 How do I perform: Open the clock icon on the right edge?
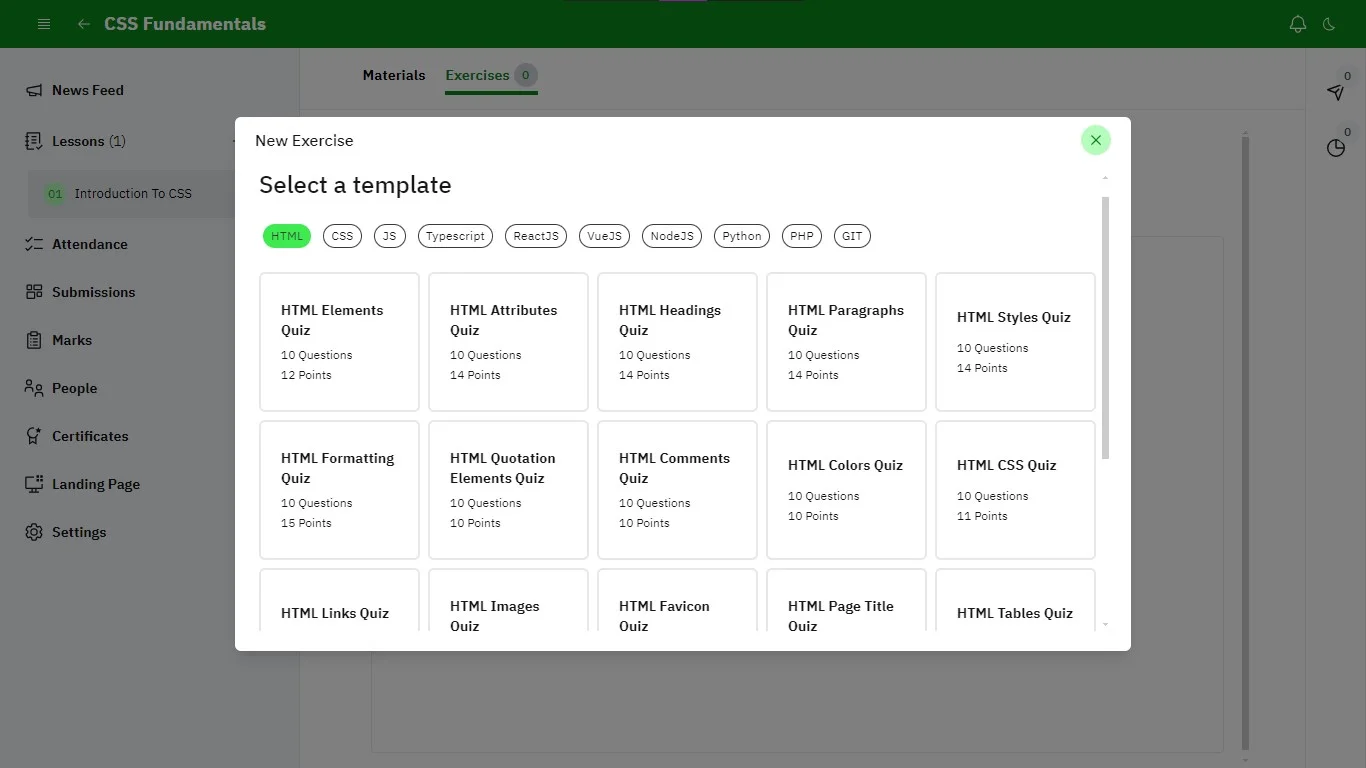[x=1335, y=148]
